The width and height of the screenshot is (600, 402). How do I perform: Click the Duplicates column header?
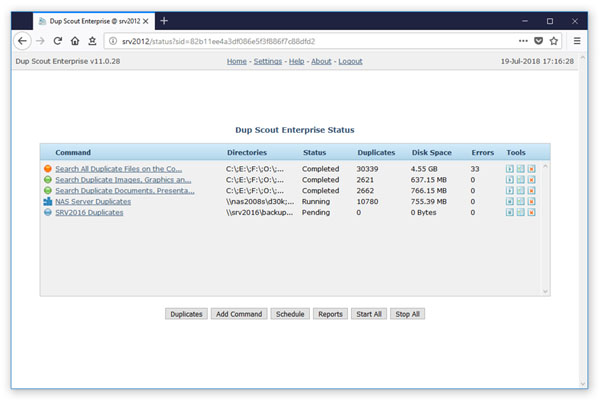[376, 152]
